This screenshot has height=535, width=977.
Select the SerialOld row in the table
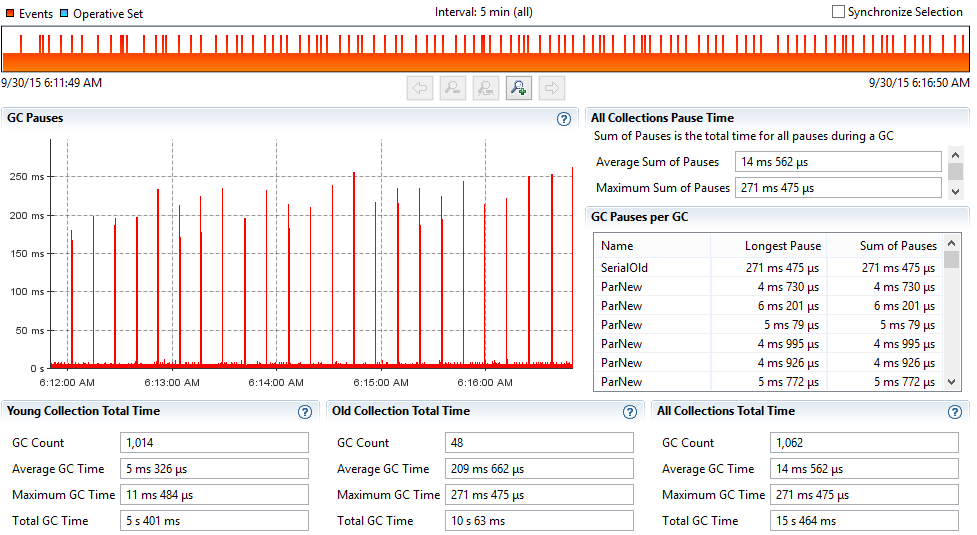[768, 268]
